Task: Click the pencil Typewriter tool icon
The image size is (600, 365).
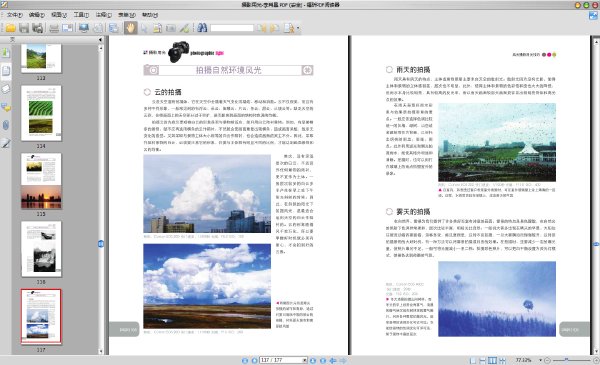Action: click(184, 28)
